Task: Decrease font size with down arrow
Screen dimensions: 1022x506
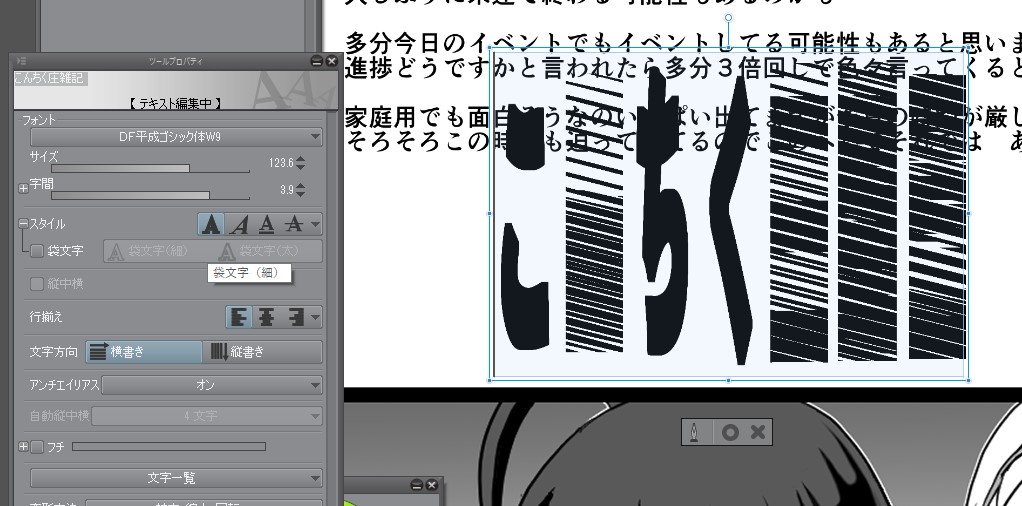Action: pos(300,167)
